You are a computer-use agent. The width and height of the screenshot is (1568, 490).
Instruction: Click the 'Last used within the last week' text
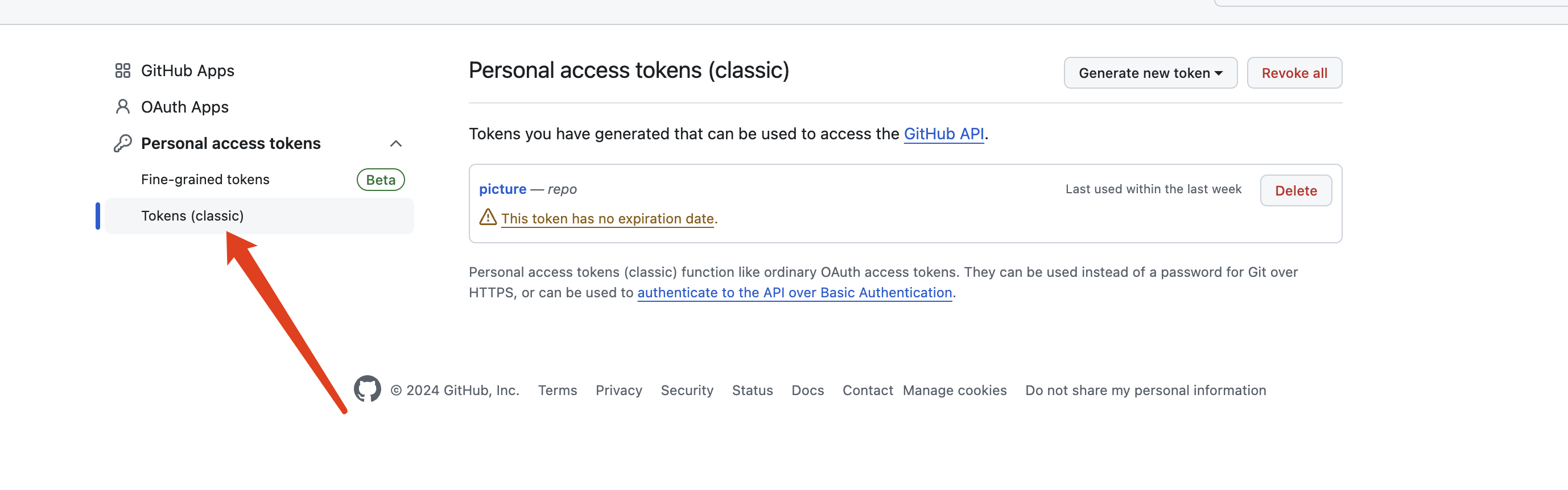coord(1153,189)
